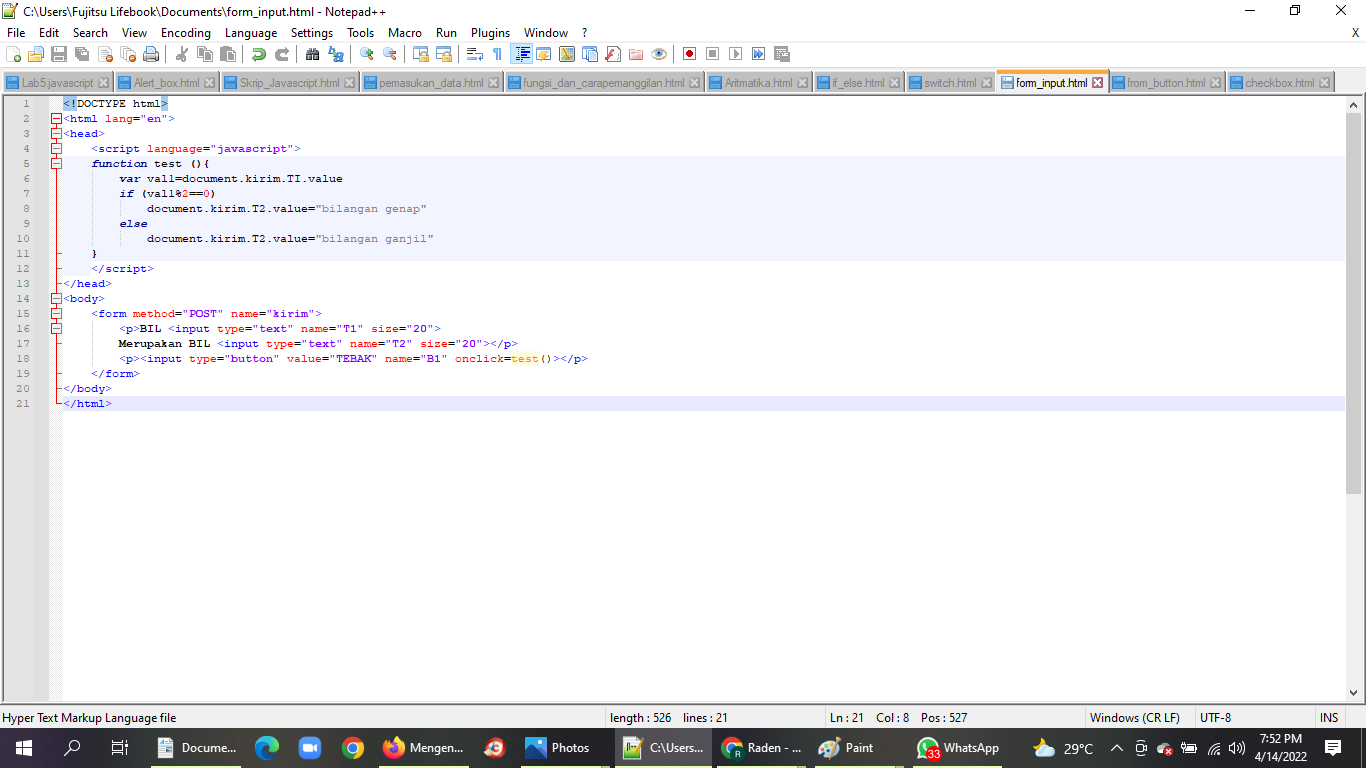This screenshot has height=768, width=1366.
Task: Click the Print icon in toolbar
Action: (x=151, y=54)
